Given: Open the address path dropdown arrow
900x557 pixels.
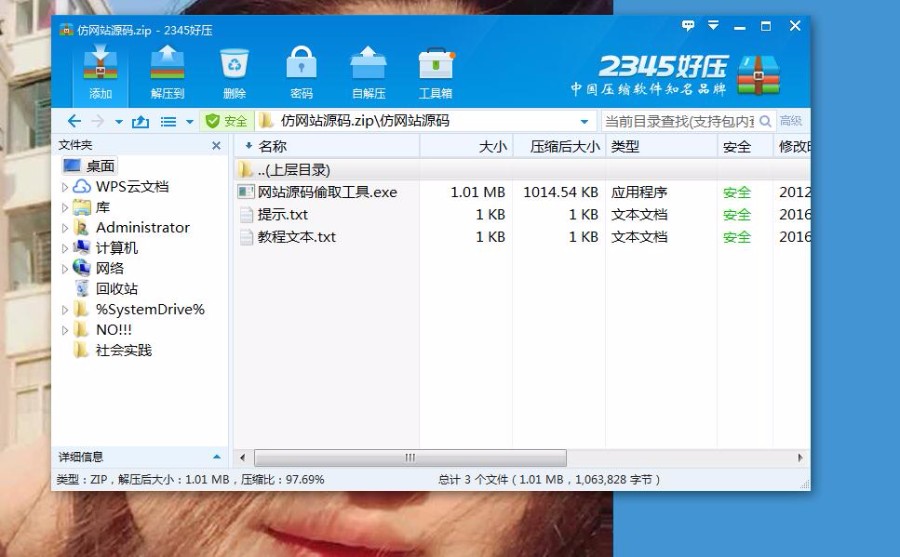Looking at the screenshot, I should click(584, 122).
